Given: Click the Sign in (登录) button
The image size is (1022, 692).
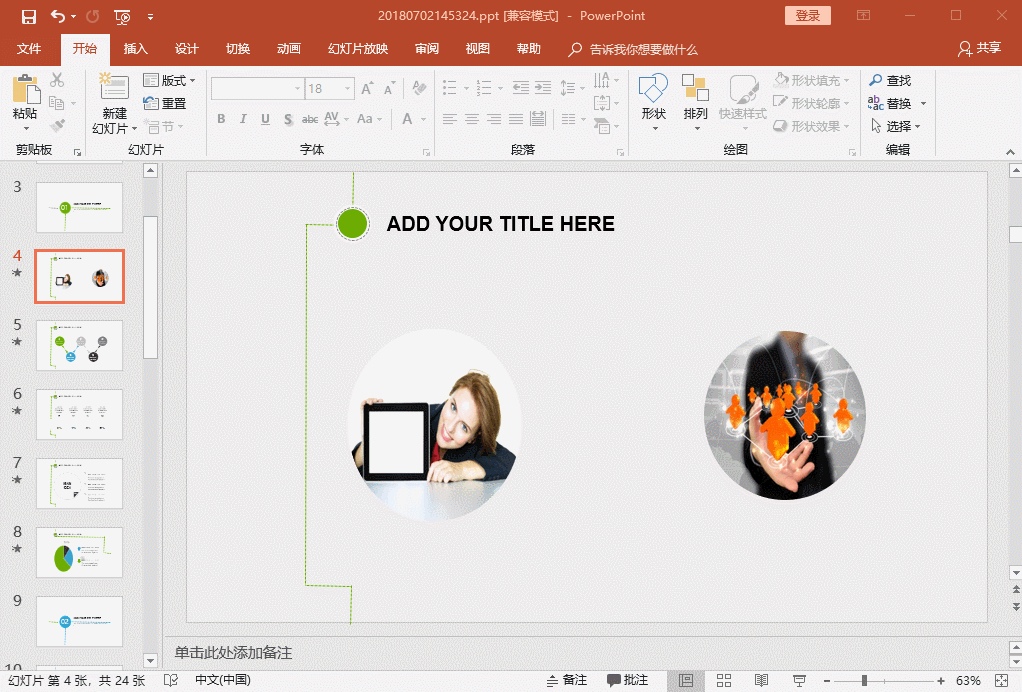Looking at the screenshot, I should [807, 16].
